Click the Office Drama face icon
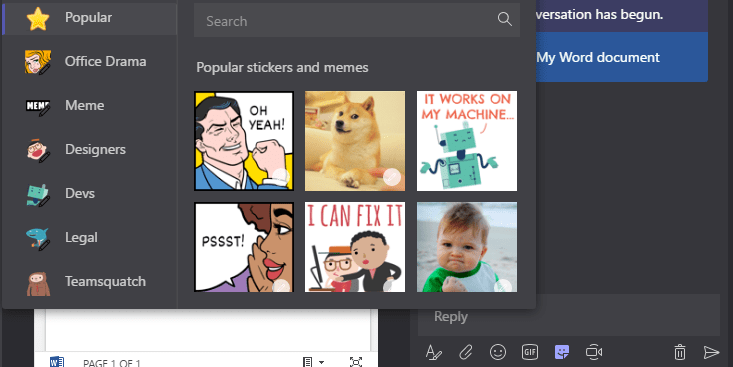This screenshot has width=733, height=367. [x=38, y=62]
